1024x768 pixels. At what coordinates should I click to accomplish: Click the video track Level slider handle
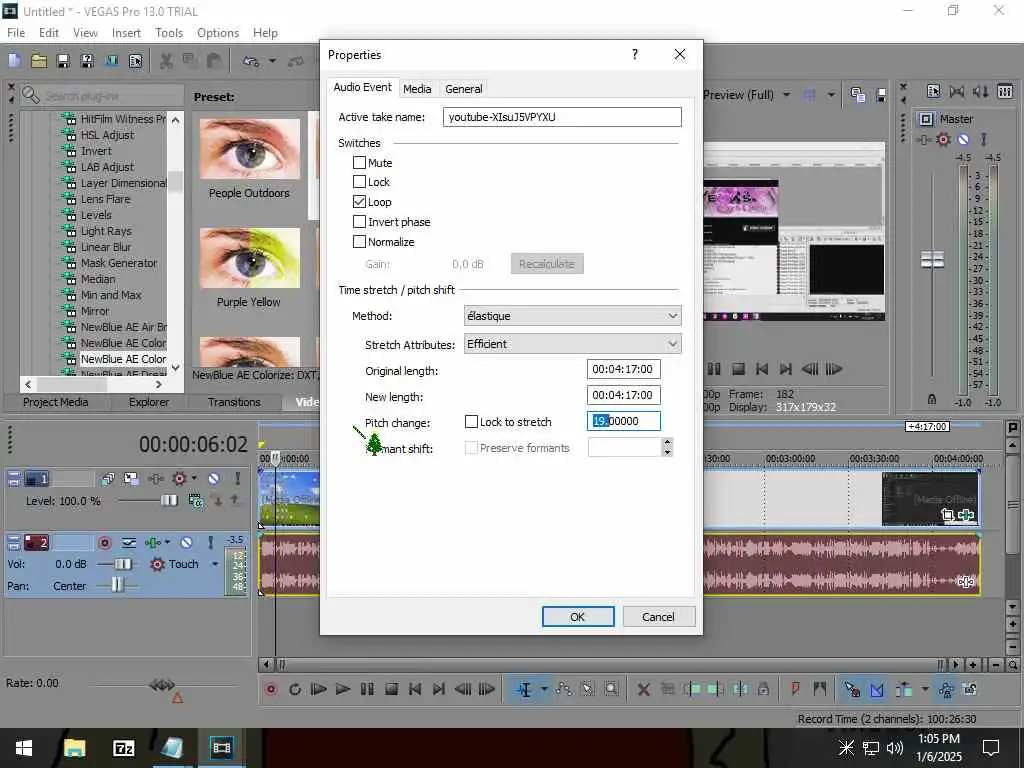click(x=168, y=501)
